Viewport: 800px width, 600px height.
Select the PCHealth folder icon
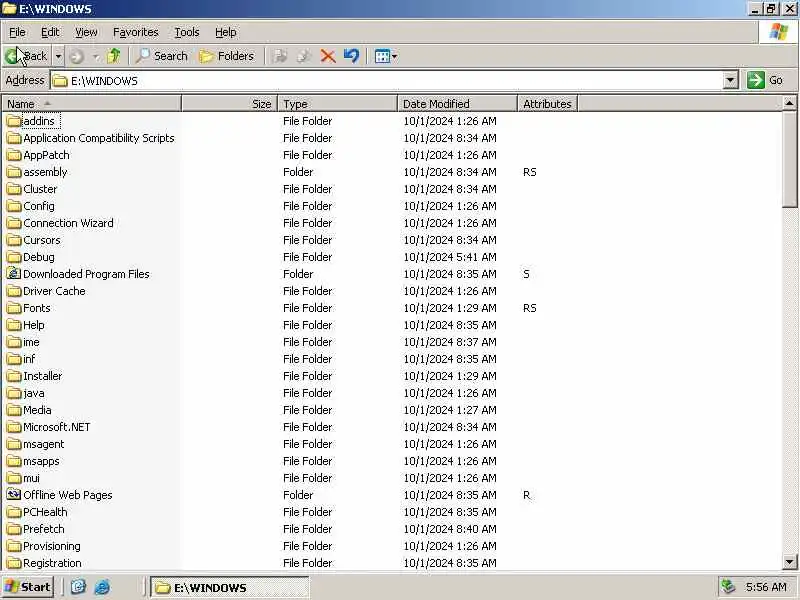14,512
